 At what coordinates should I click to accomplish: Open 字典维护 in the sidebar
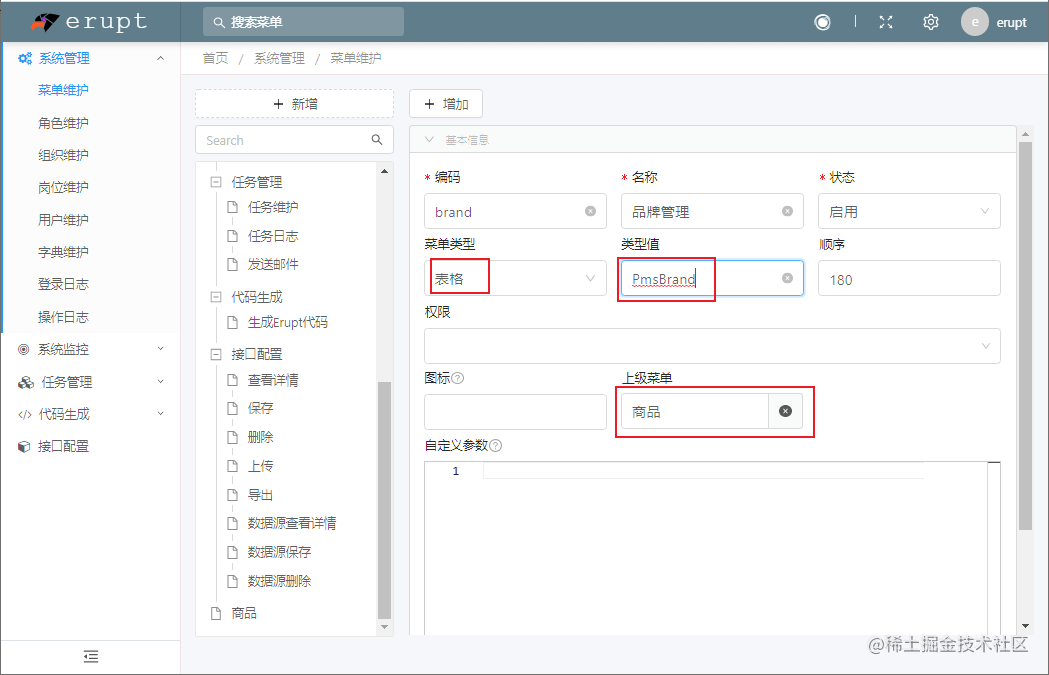(63, 252)
